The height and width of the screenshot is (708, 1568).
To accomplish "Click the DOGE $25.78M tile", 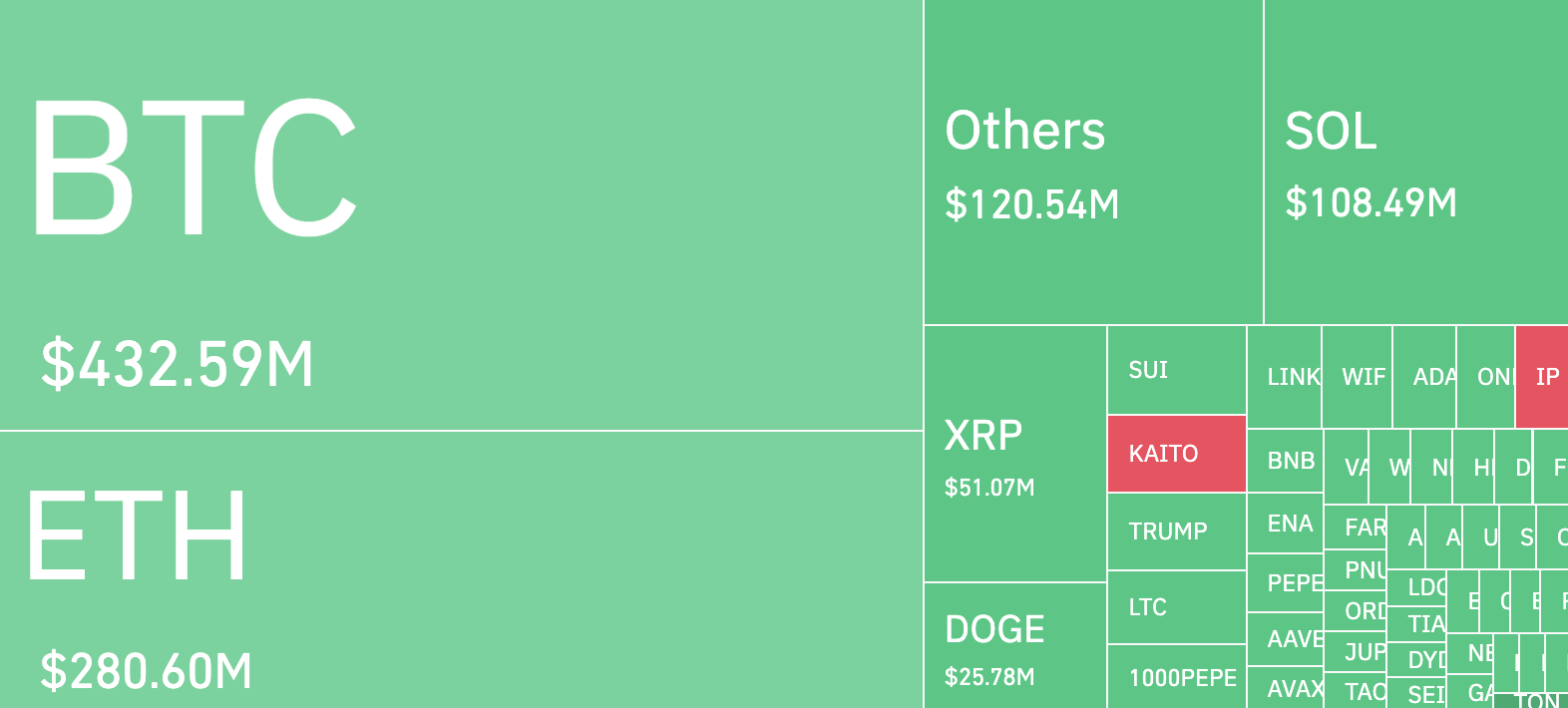I will pyautogui.click(x=1015, y=645).
